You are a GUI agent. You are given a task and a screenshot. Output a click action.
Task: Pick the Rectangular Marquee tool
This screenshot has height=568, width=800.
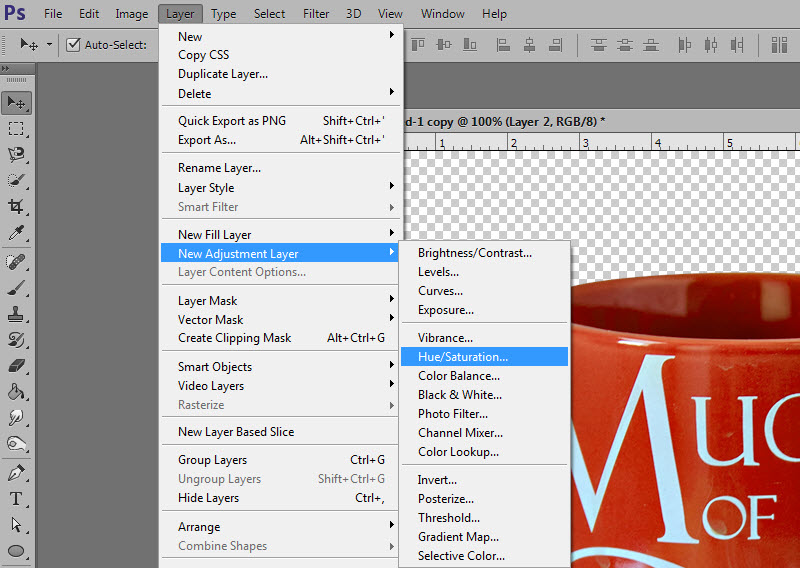tap(16, 128)
